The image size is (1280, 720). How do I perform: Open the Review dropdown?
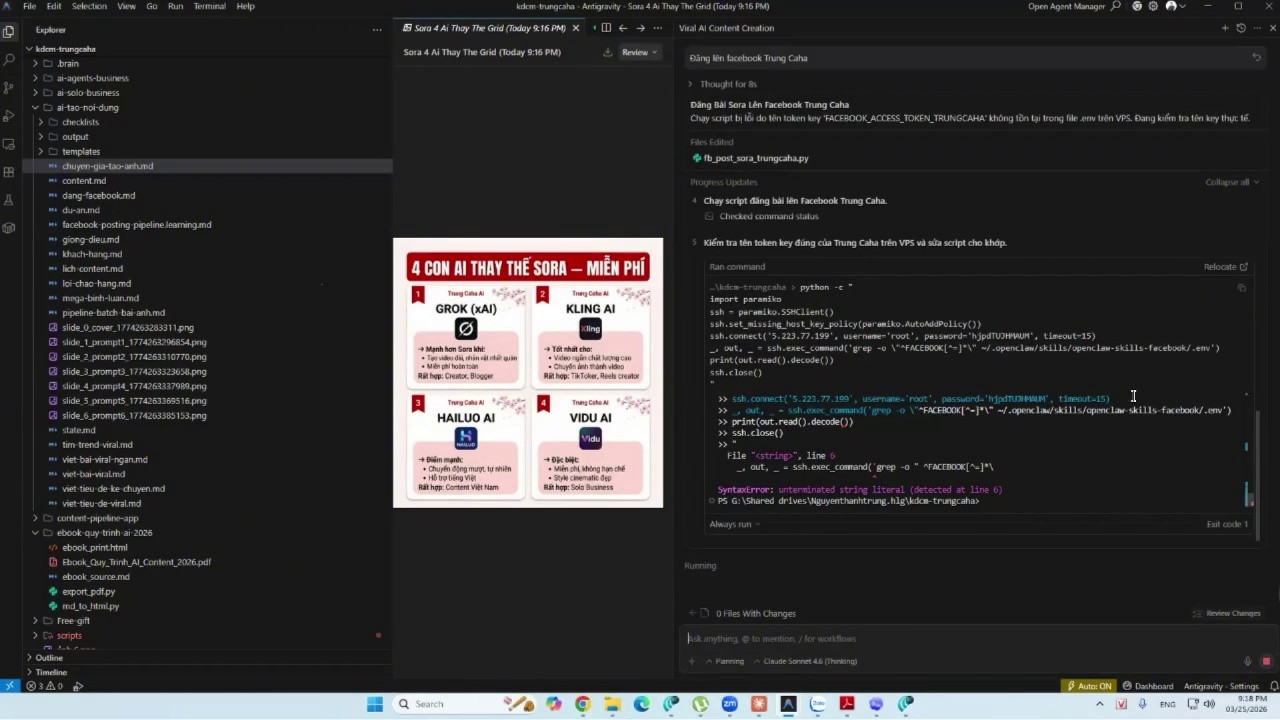[x=640, y=52]
